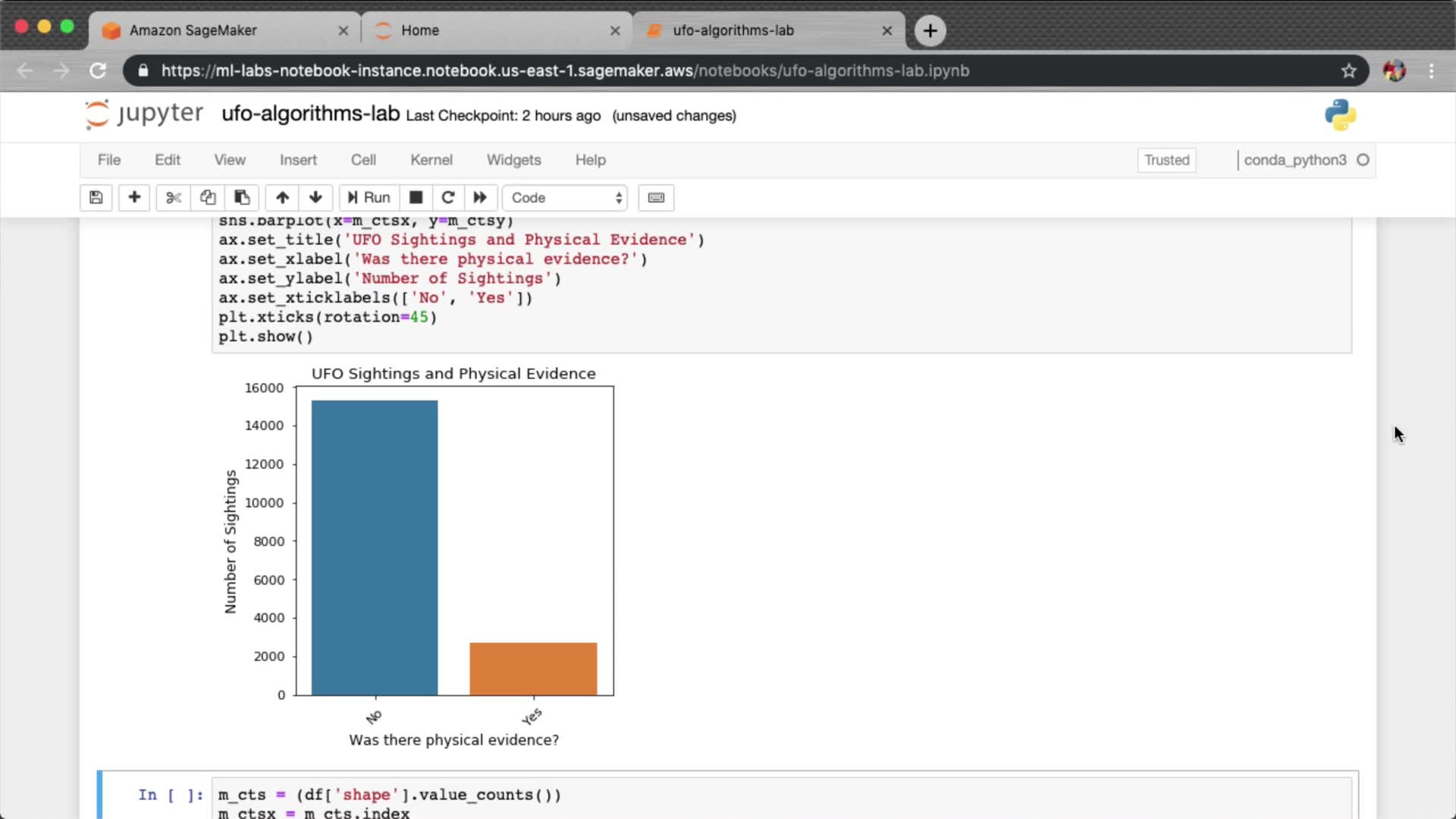Toggle the Trusted notebook indicator
Image resolution: width=1456 pixels, height=819 pixels.
(1166, 160)
